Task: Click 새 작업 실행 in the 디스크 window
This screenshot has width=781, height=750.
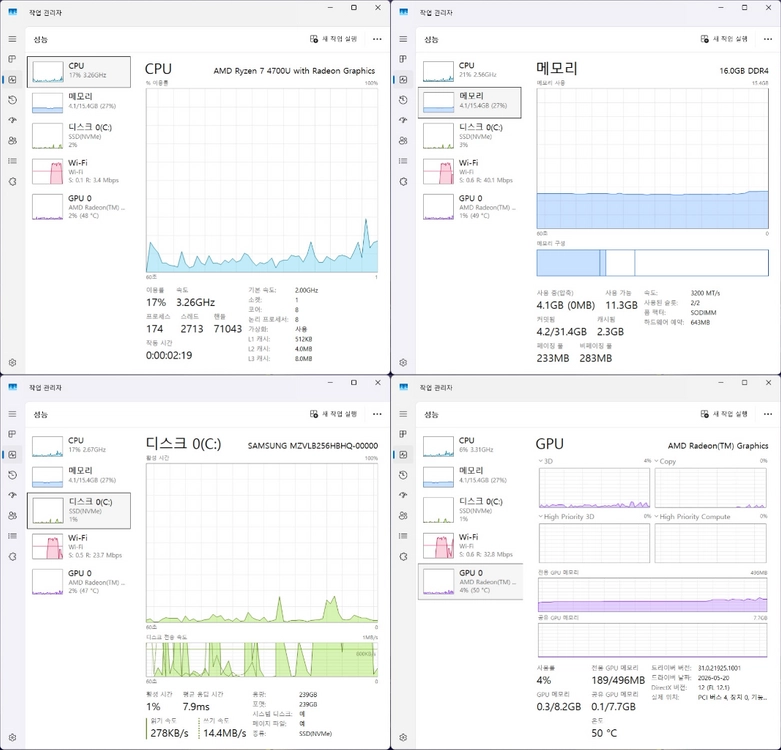Action: pyautogui.click(x=333, y=414)
